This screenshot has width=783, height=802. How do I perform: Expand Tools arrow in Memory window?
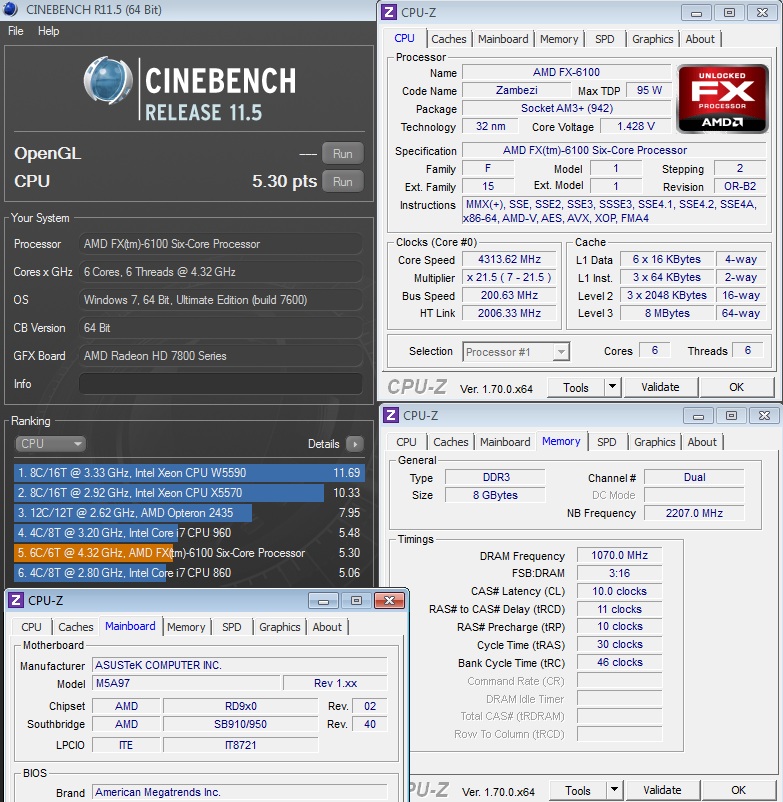point(614,790)
